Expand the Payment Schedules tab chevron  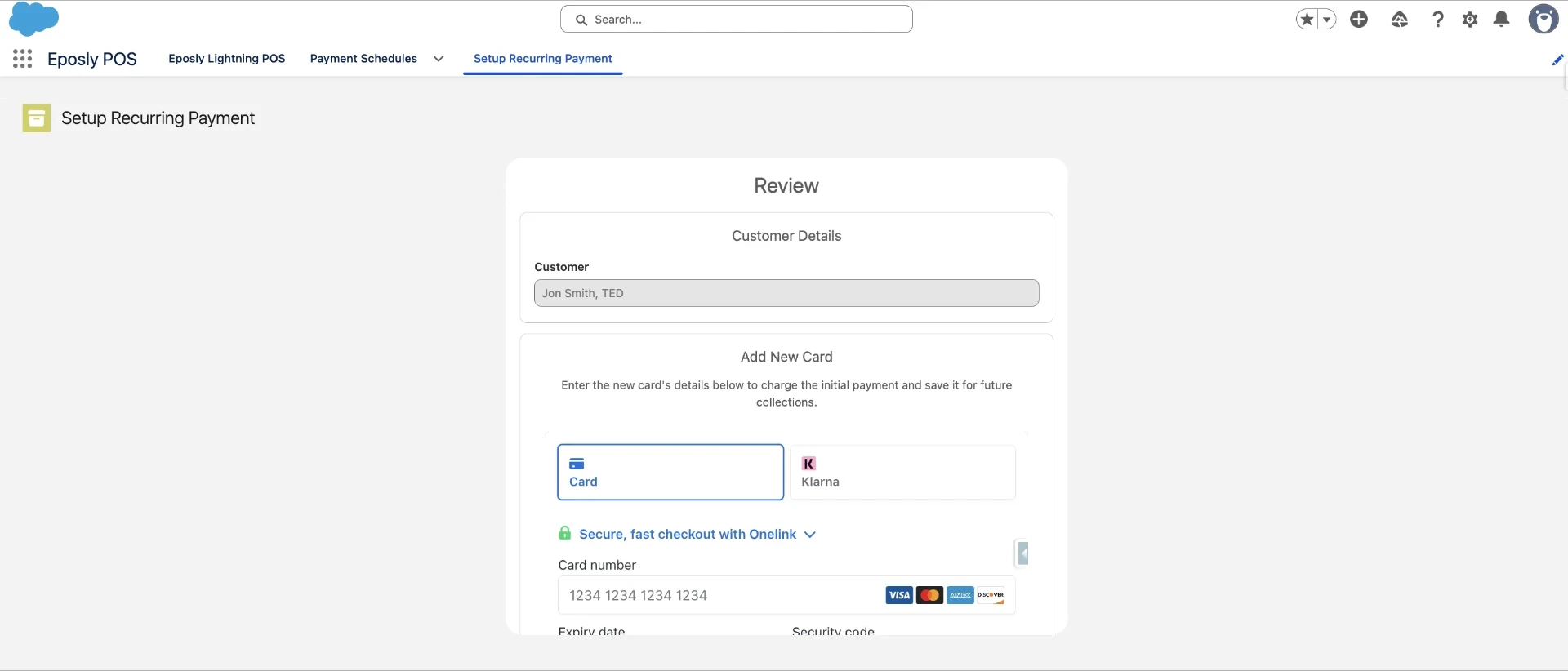pos(439,59)
